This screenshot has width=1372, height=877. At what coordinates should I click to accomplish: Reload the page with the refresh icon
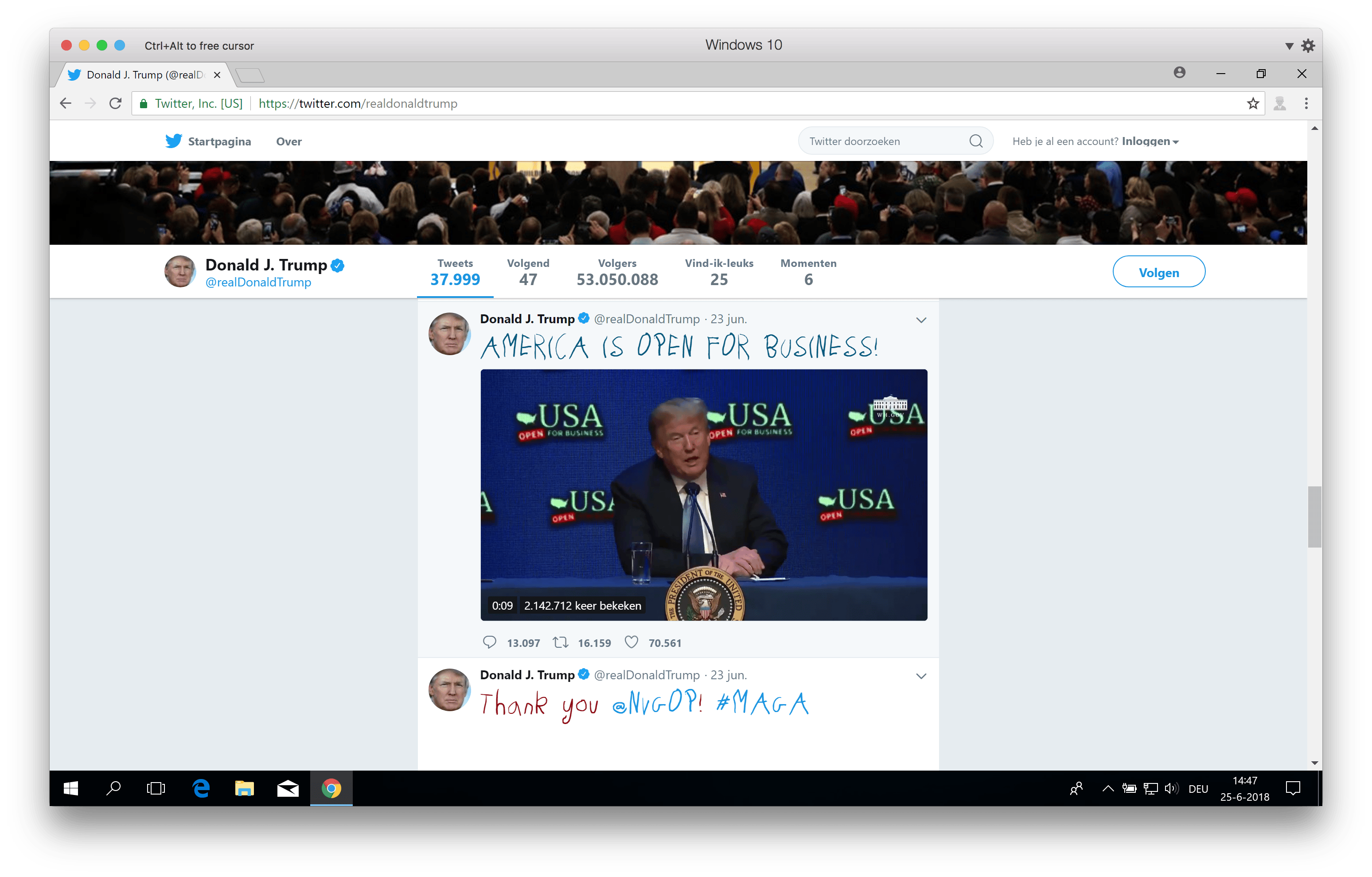click(x=115, y=103)
